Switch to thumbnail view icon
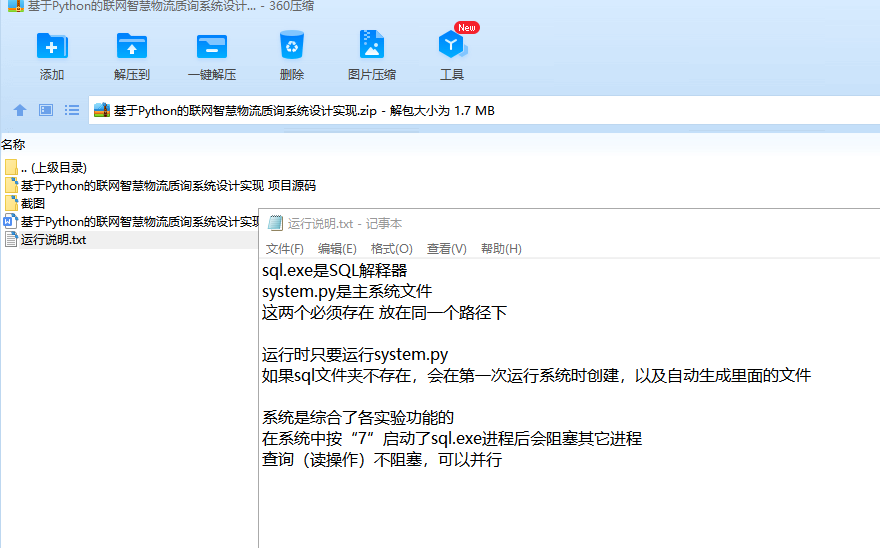This screenshot has height=548, width=880. click(46, 110)
